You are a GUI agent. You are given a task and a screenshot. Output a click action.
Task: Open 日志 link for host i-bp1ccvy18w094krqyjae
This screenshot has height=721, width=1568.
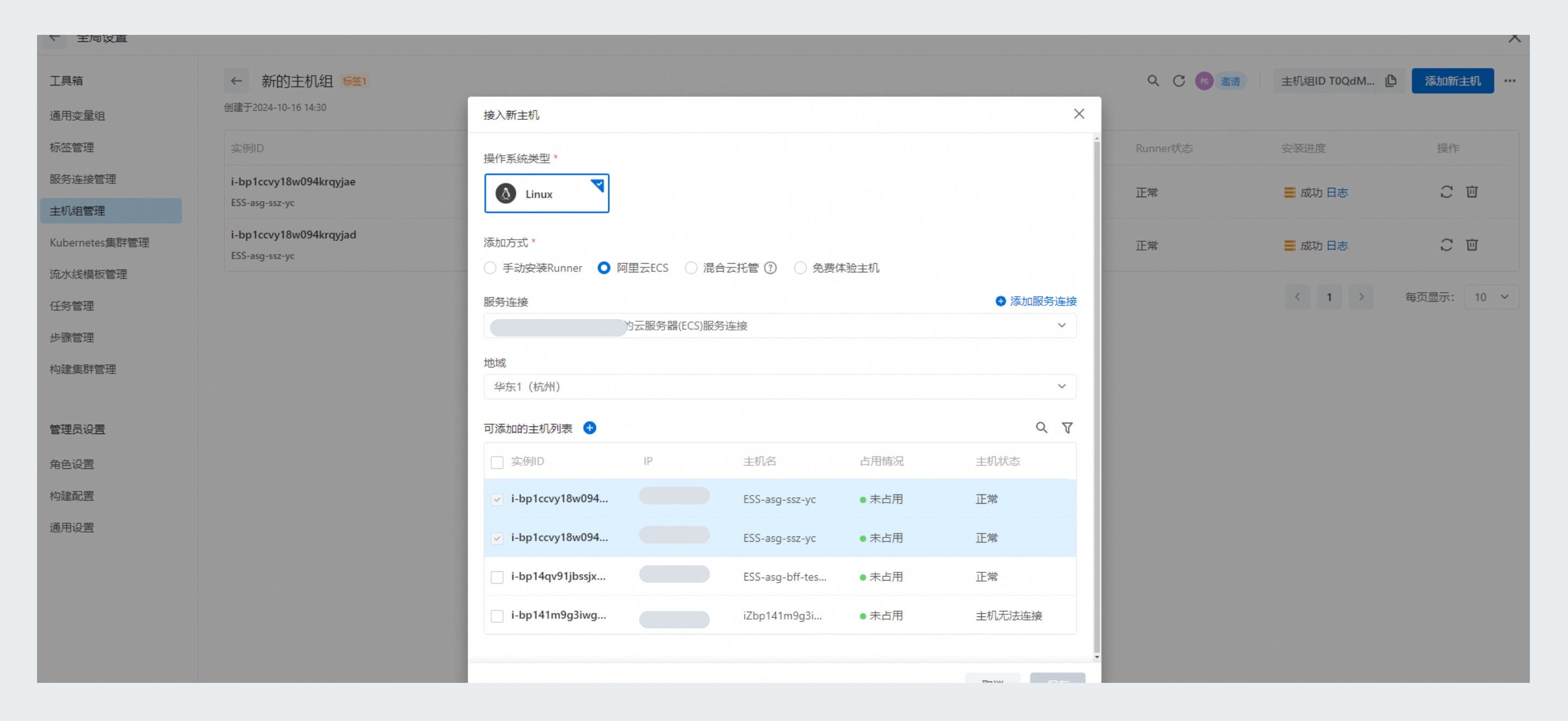tap(1337, 192)
